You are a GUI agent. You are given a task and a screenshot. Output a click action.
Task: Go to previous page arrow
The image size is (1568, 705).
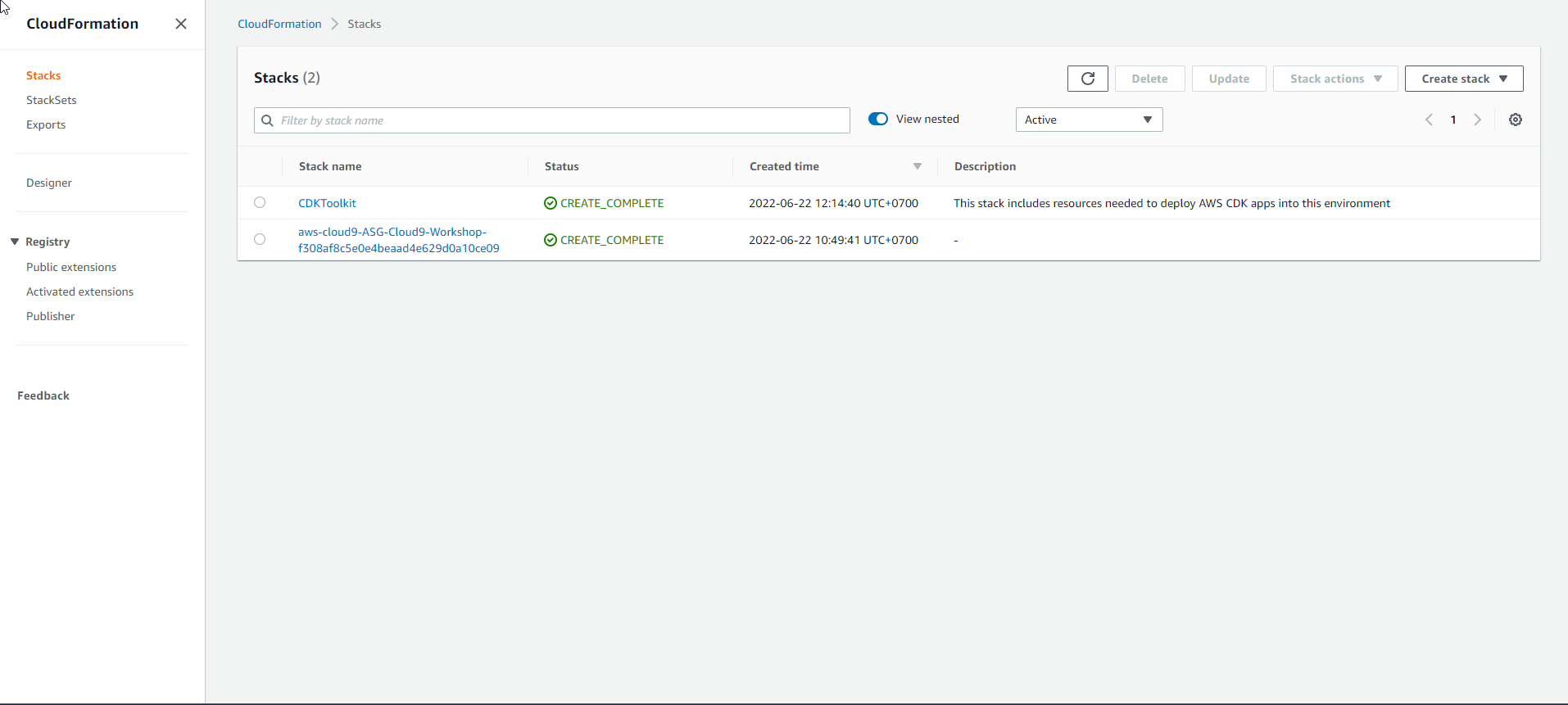pos(1429,120)
